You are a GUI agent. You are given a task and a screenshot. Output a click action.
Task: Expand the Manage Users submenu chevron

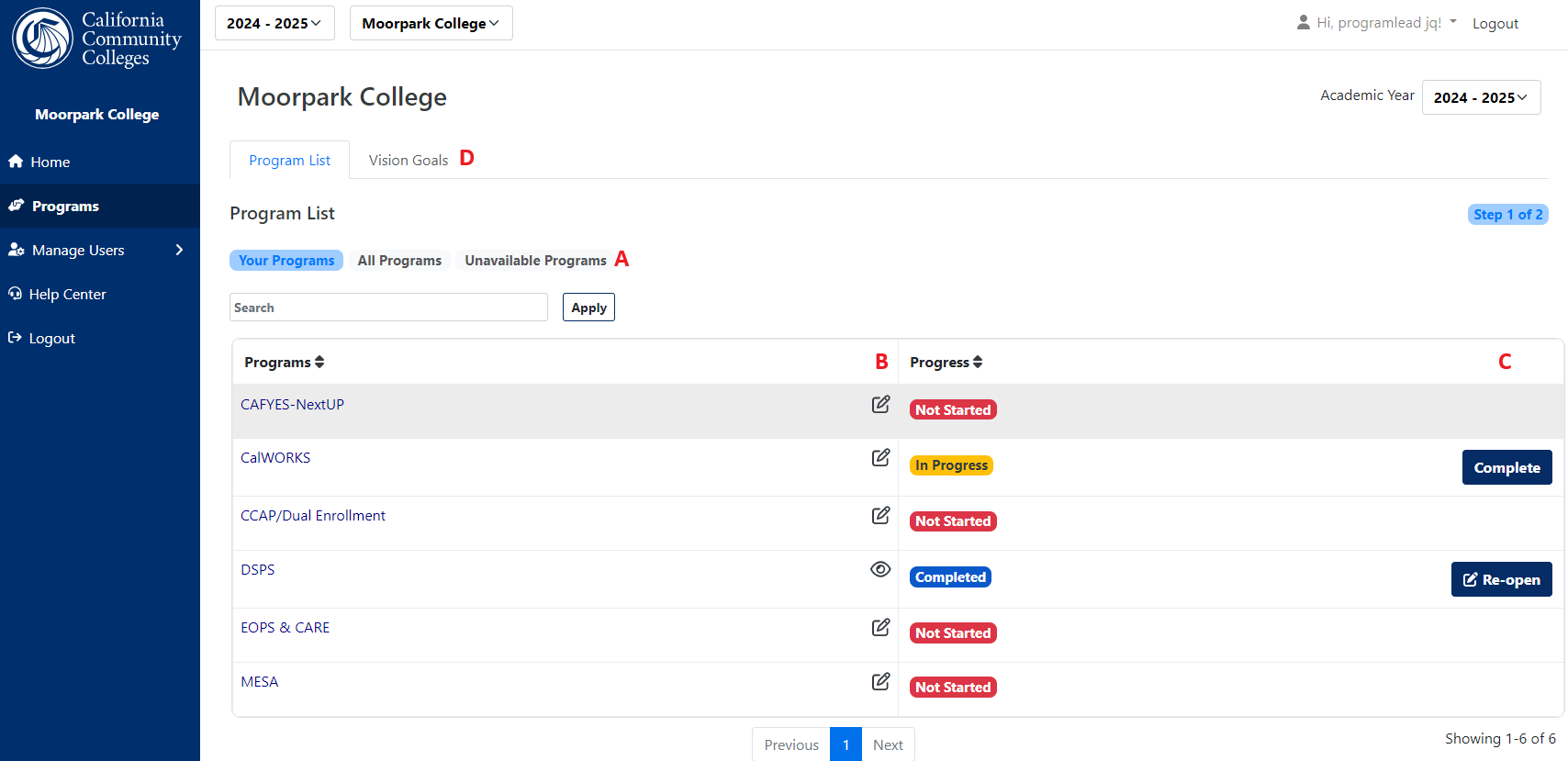180,250
